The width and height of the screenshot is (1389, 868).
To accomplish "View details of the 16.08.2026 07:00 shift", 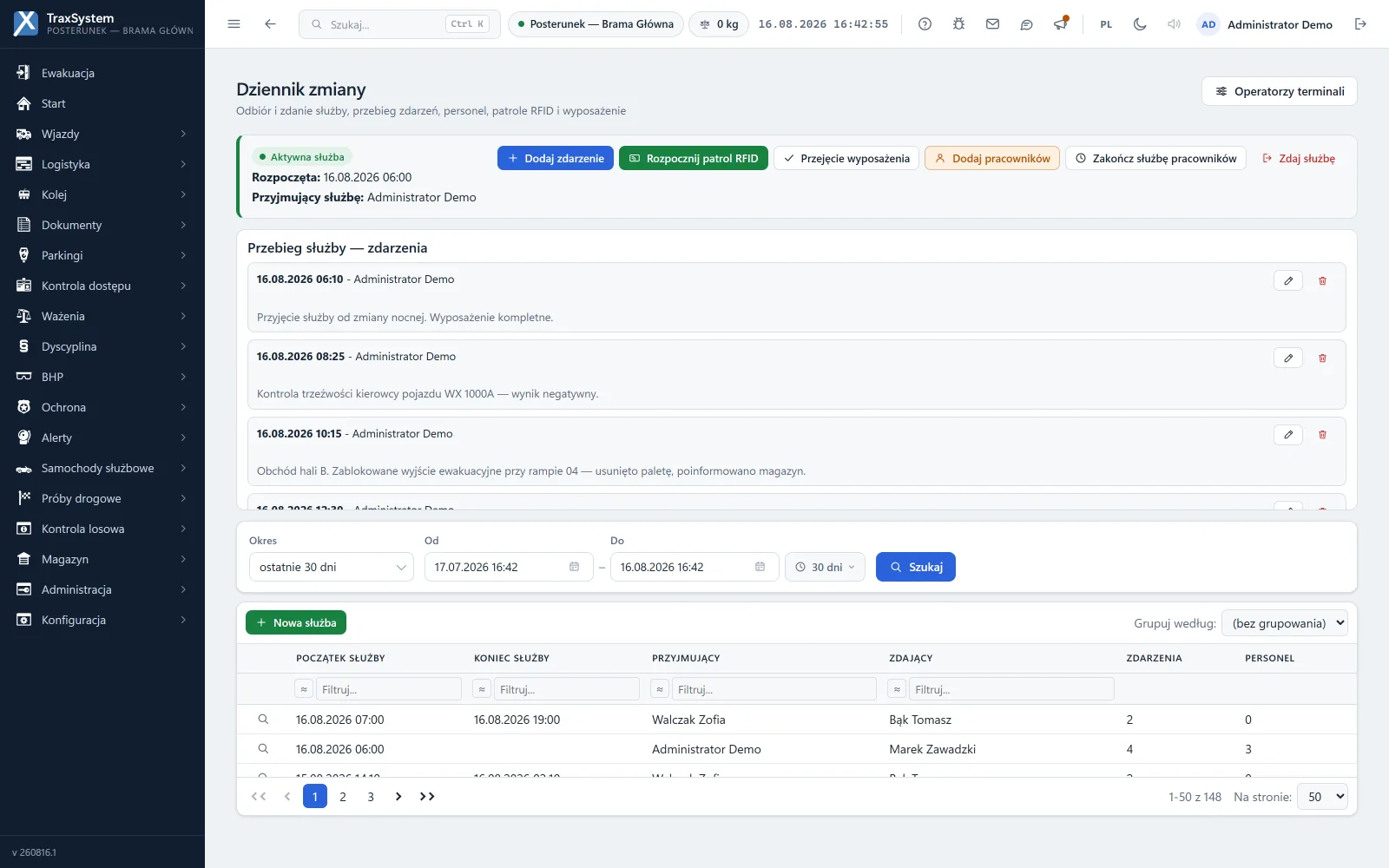I will [x=263, y=720].
